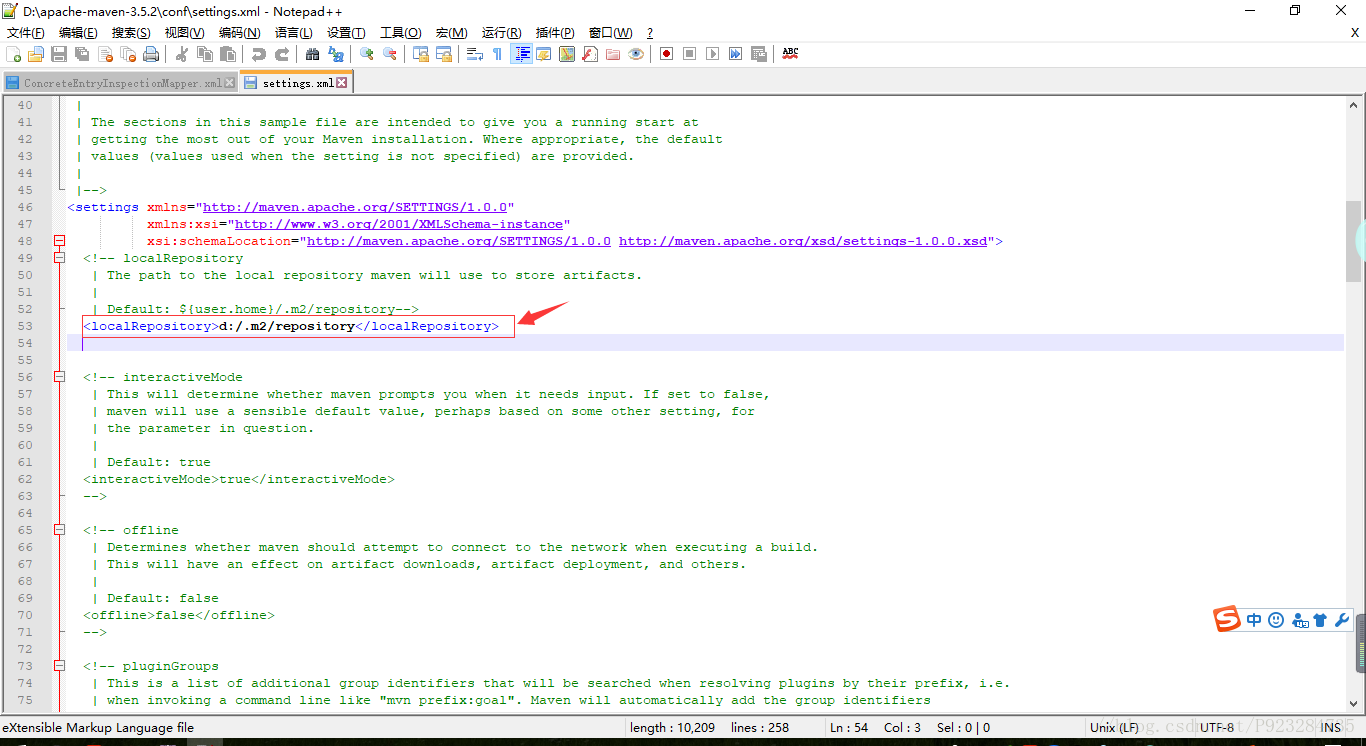Screen dimensions: 1366x746
Task: Zoom out using the magnifier minus icon
Action: [390, 54]
